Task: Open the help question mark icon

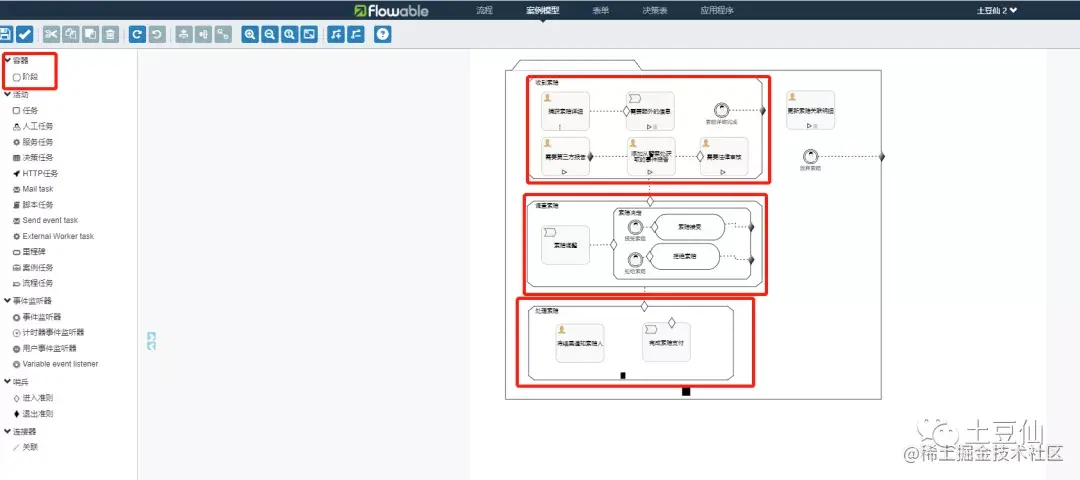Action: pyautogui.click(x=383, y=34)
